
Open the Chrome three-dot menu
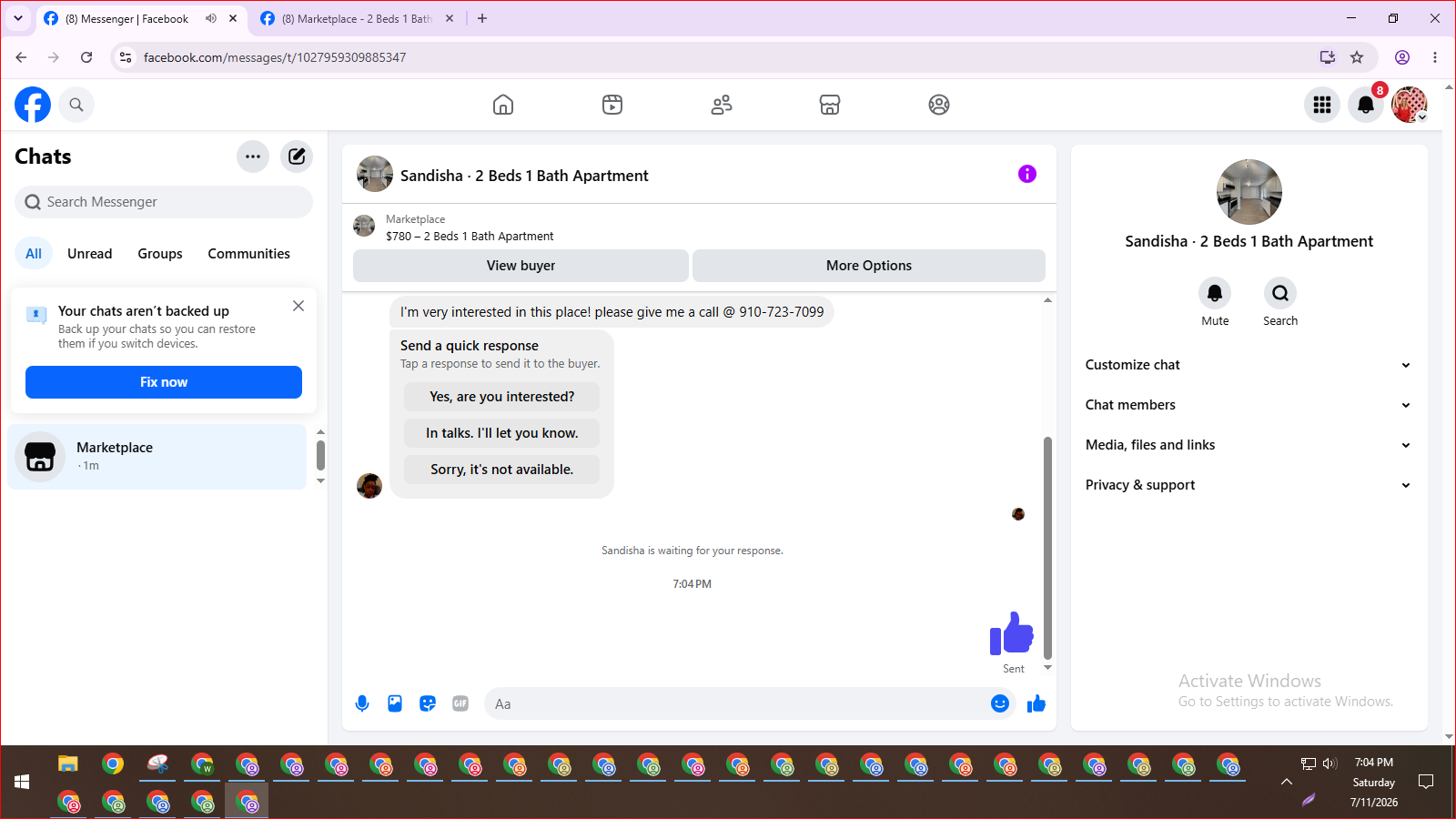click(x=1435, y=57)
